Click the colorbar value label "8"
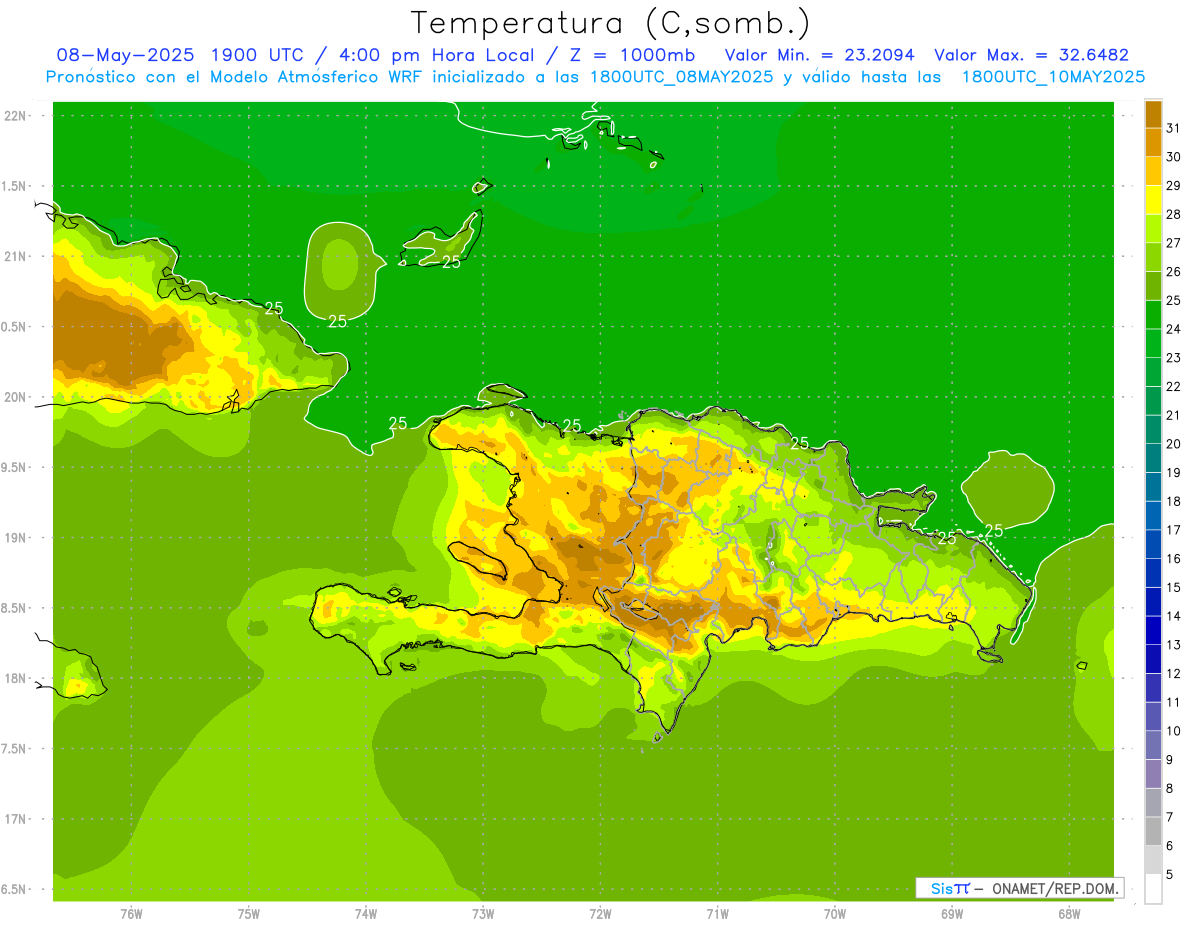This screenshot has height=927, width=1200. 1170,789
